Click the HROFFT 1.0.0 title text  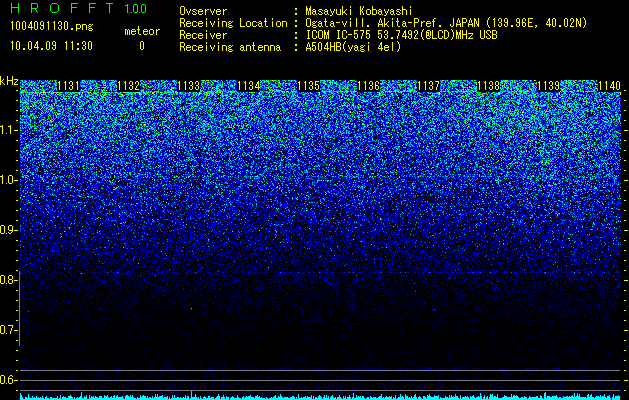(x=79, y=8)
